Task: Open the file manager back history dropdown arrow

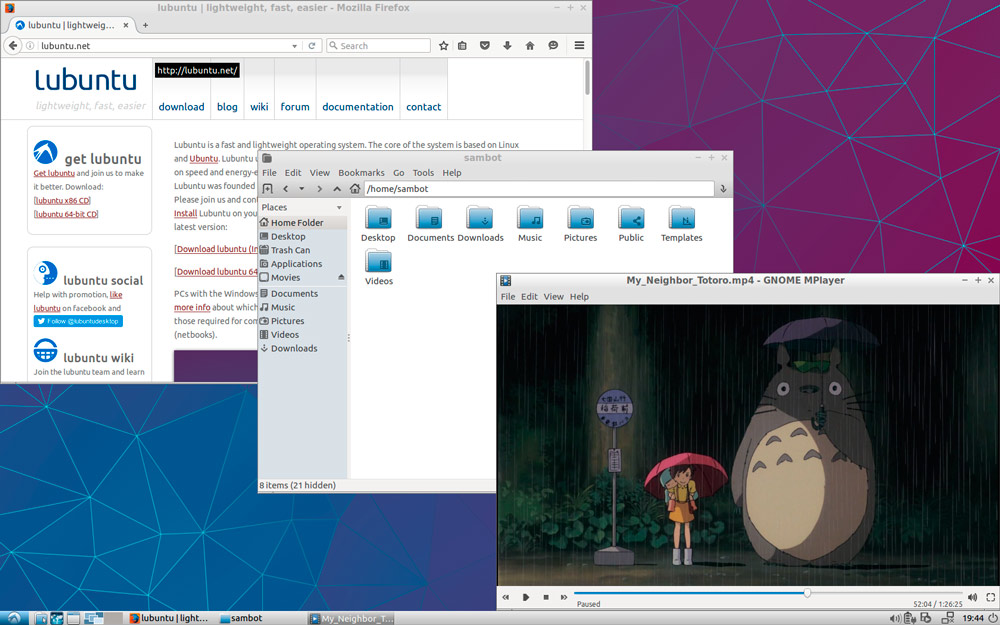Action: 302,189
